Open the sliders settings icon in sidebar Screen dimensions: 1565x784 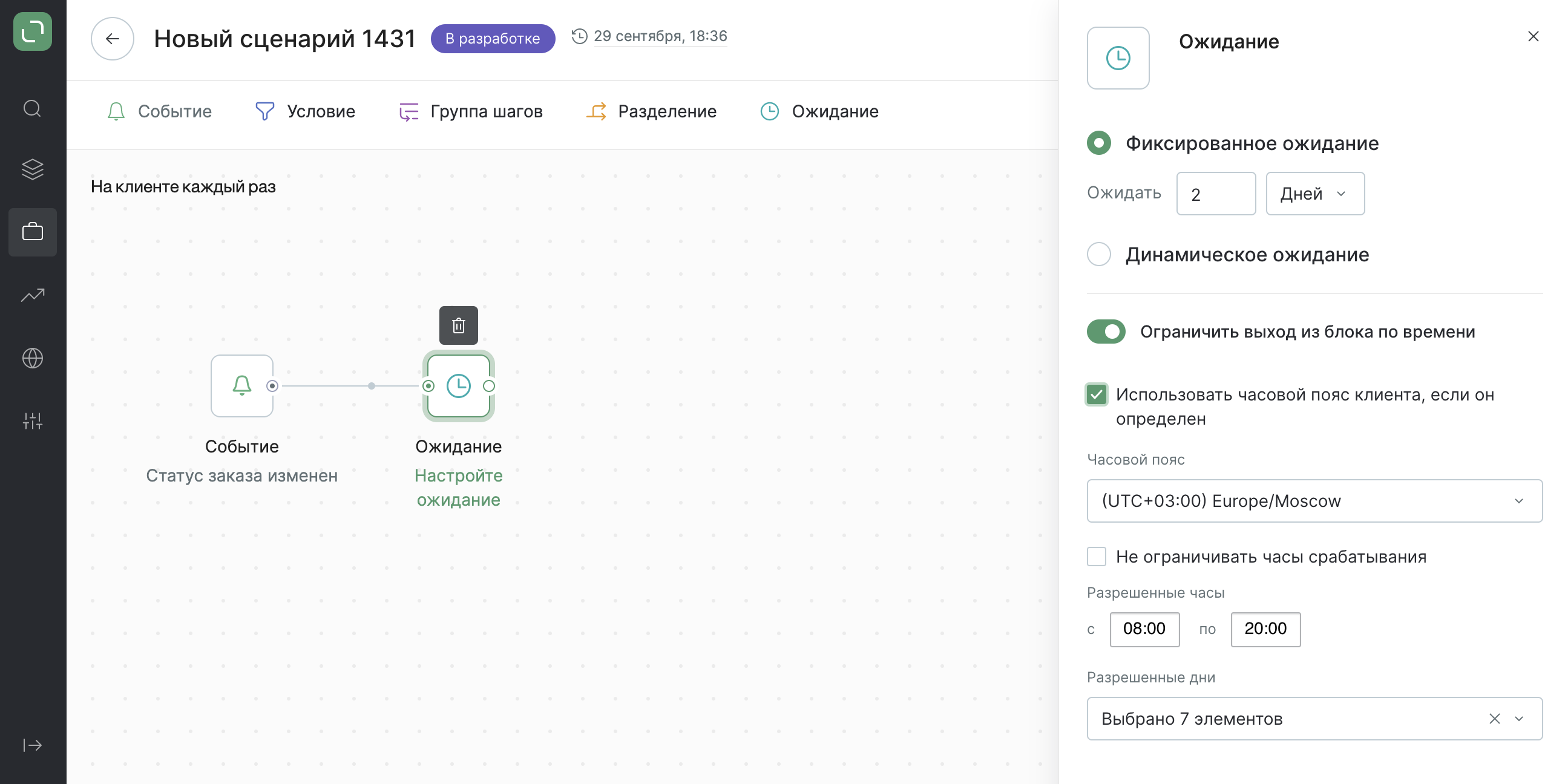[32, 421]
